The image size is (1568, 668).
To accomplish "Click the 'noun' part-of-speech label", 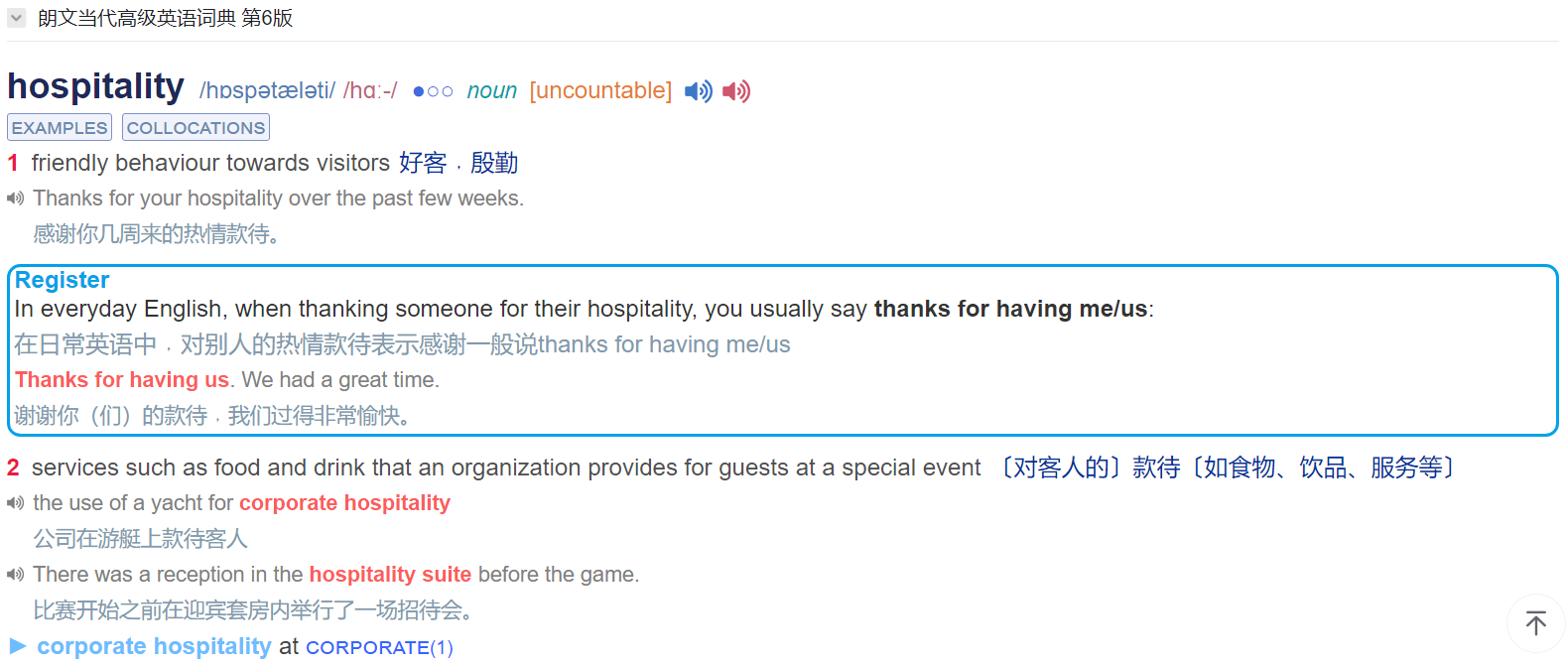I will tap(492, 91).
